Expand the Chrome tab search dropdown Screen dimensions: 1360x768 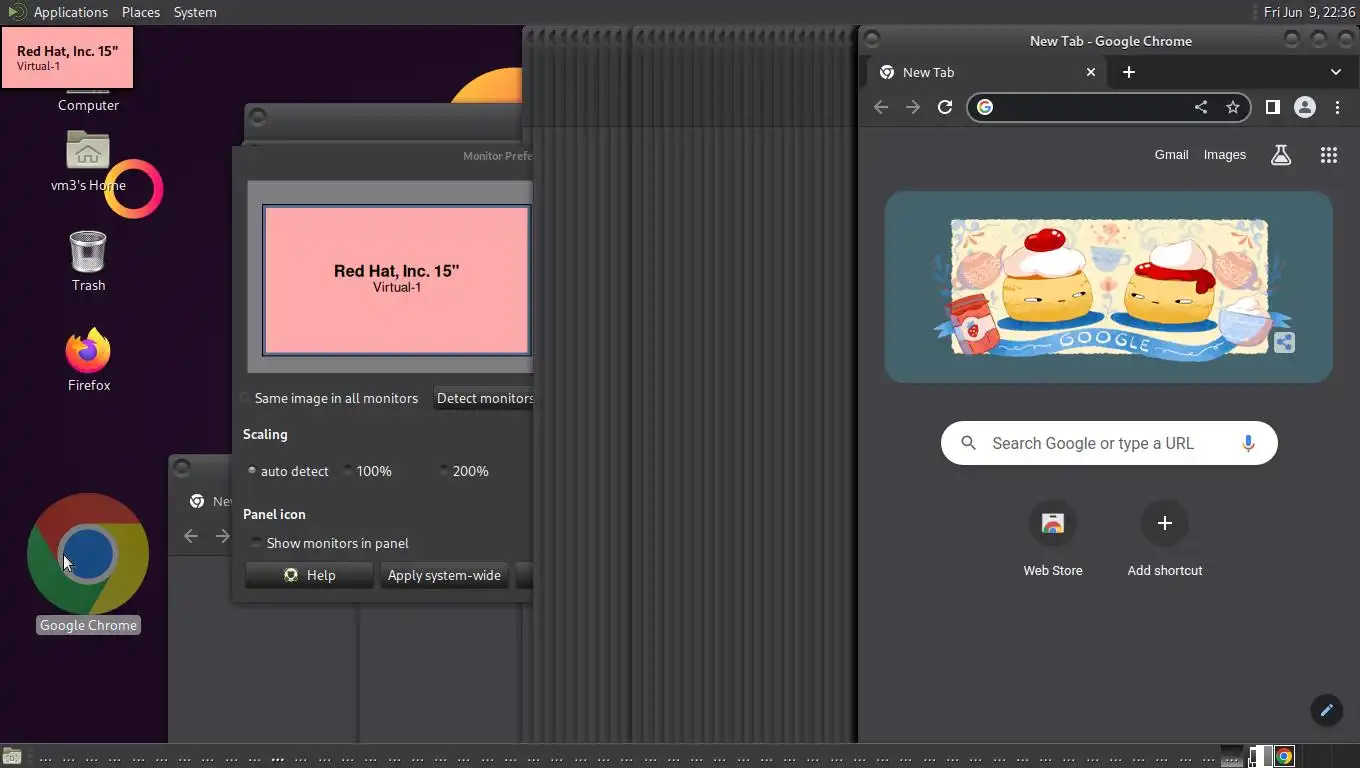[x=1336, y=72]
